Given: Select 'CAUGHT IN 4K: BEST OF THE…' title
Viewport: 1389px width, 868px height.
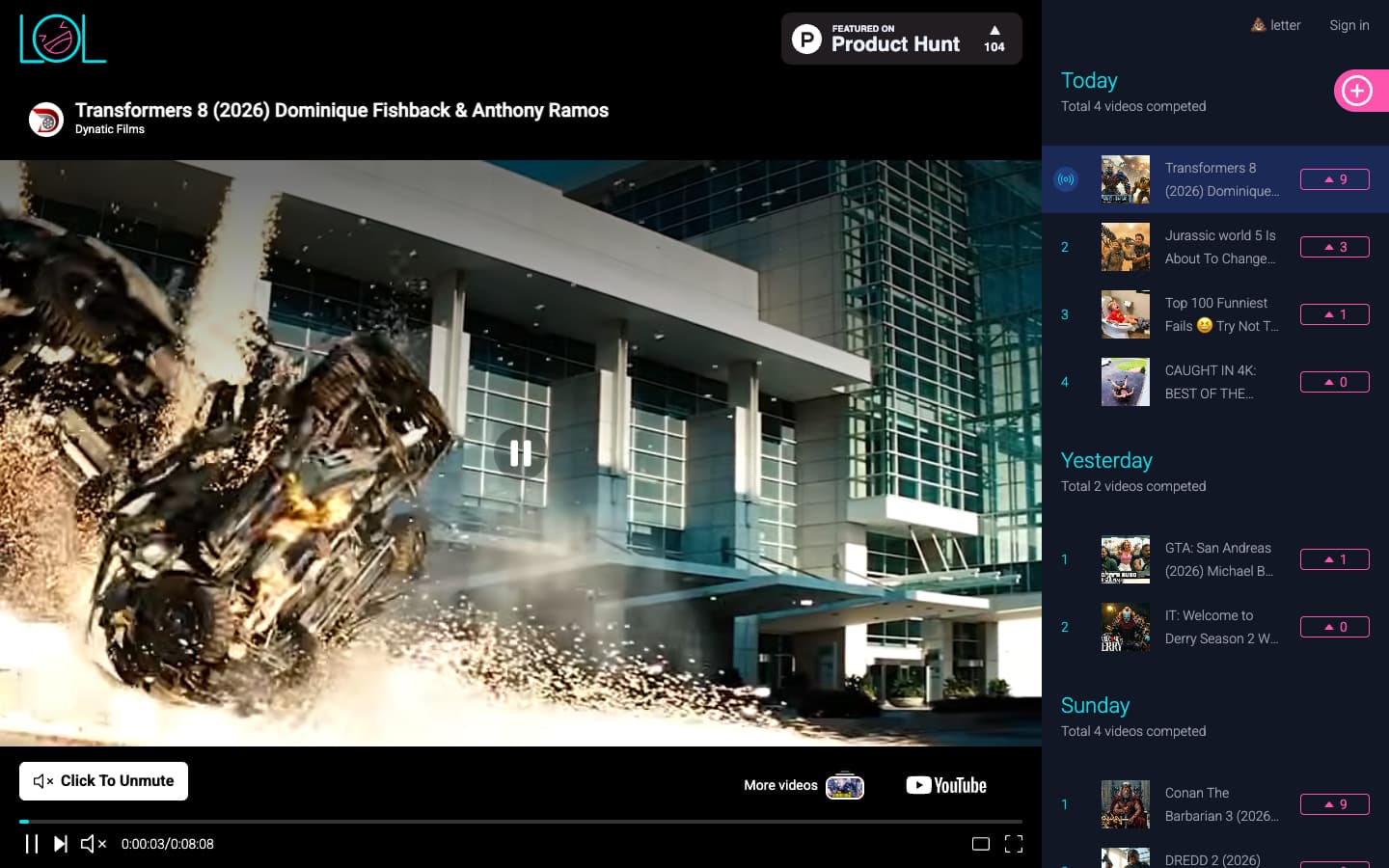Looking at the screenshot, I should [x=1211, y=382].
